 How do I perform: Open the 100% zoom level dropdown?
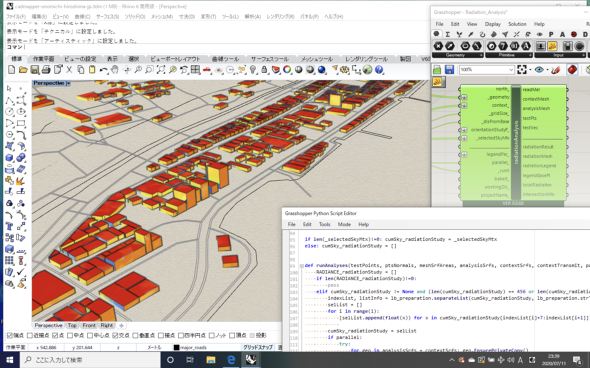(486, 70)
